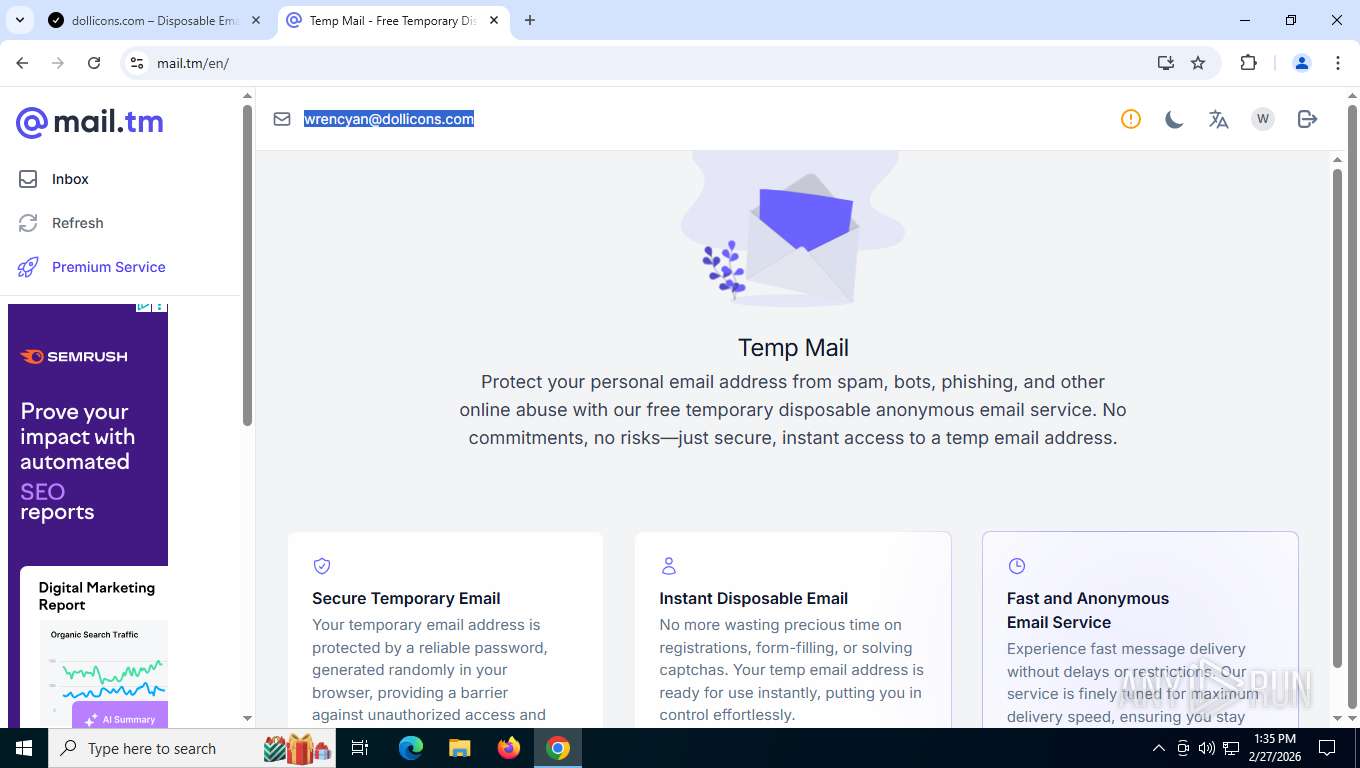Reload the current page
1360x768 pixels.
click(94, 63)
